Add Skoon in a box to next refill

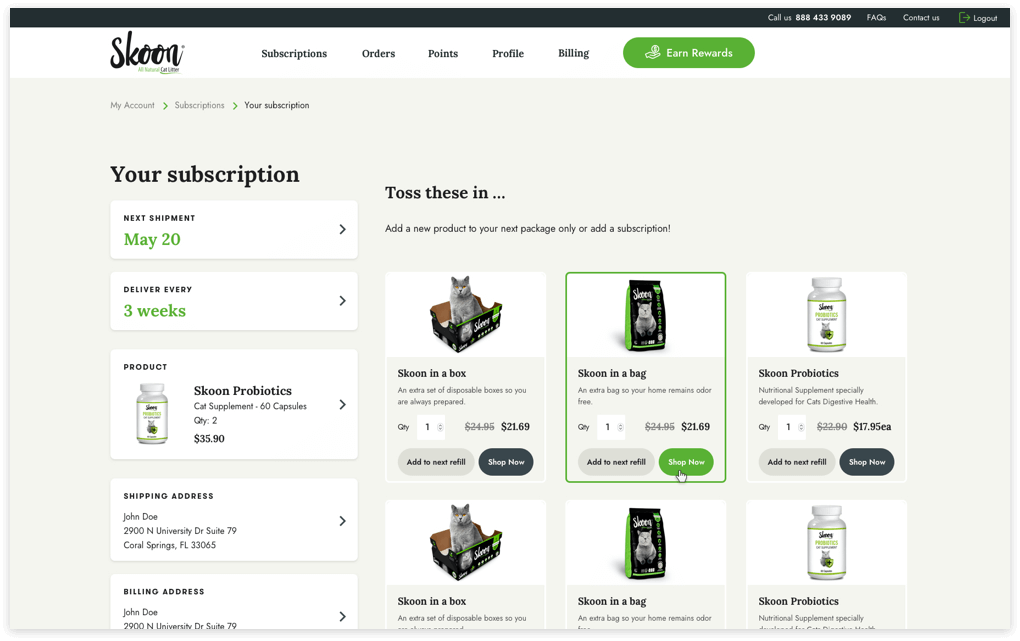coord(435,462)
